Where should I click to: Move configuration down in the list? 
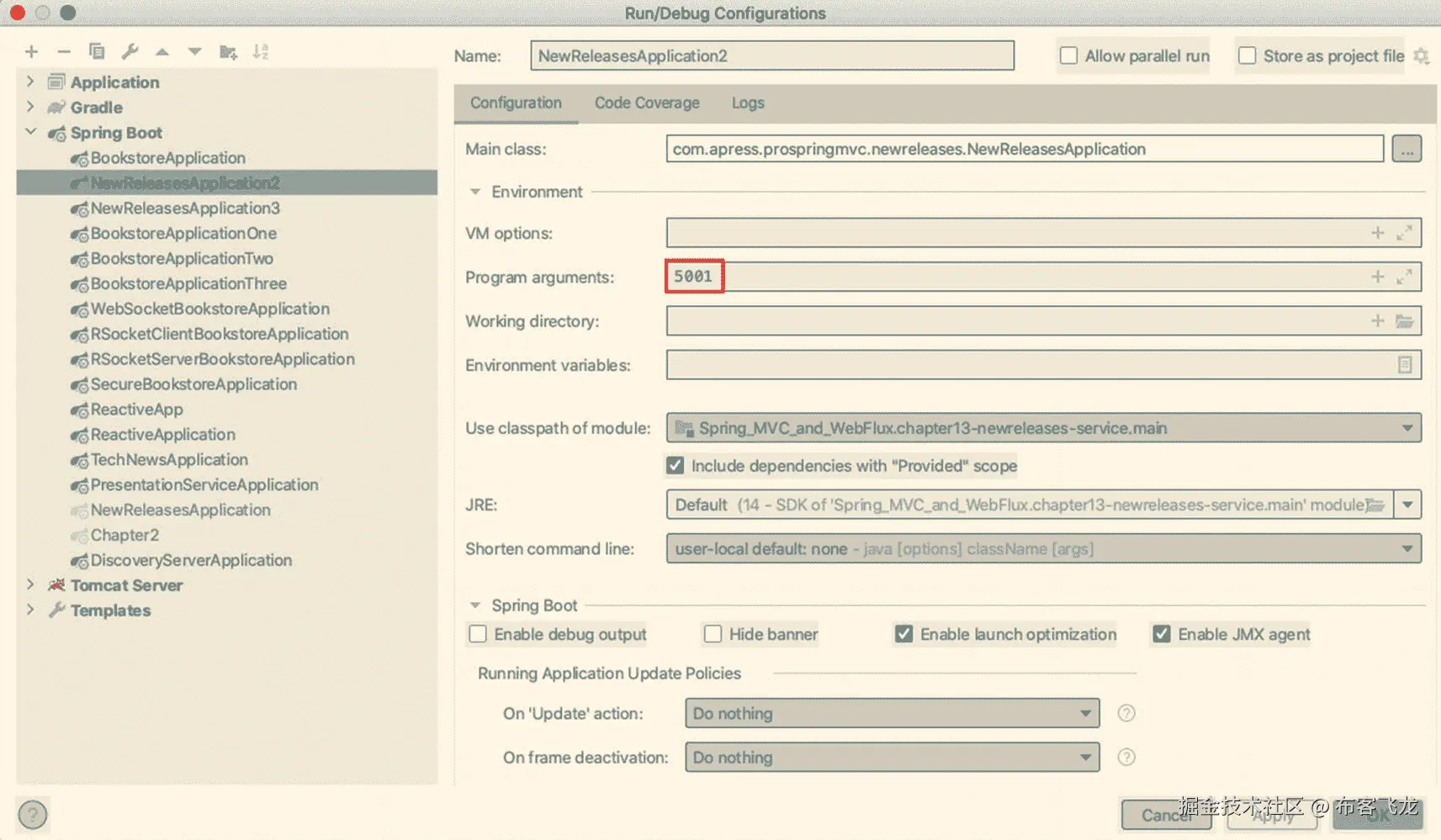(194, 51)
